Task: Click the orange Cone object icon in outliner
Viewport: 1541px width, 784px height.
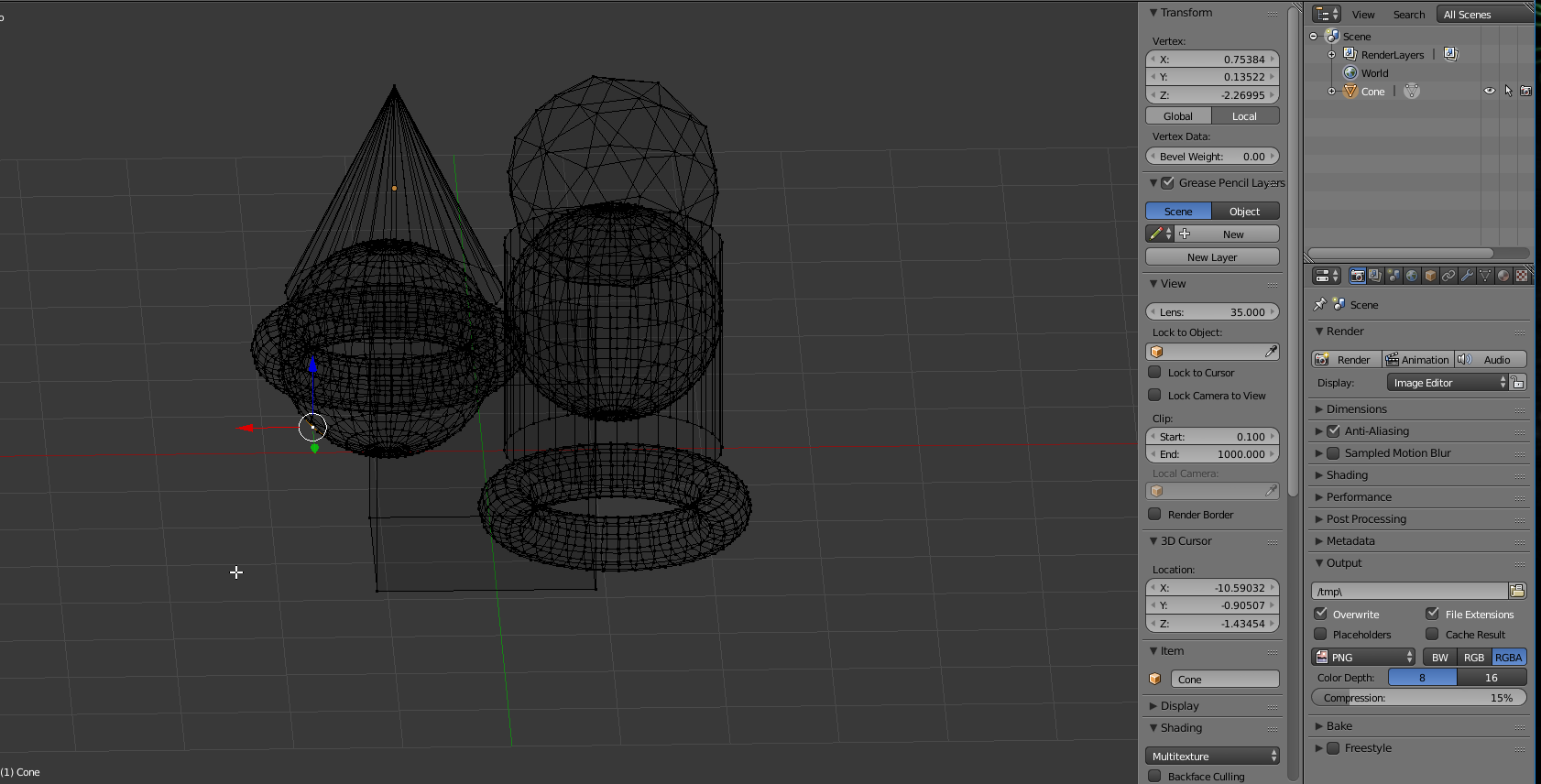Action: tap(1350, 91)
